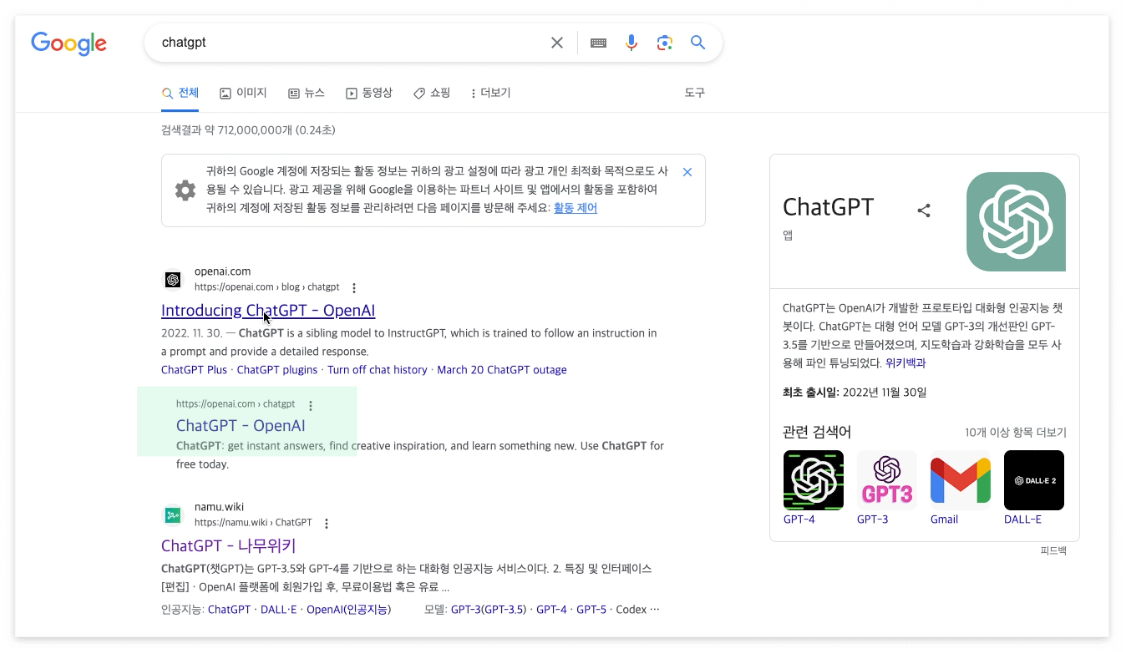Viewport: 1124px width, 652px height.
Task: Open the ChatGPT - OpenAI result
Action: (x=241, y=426)
